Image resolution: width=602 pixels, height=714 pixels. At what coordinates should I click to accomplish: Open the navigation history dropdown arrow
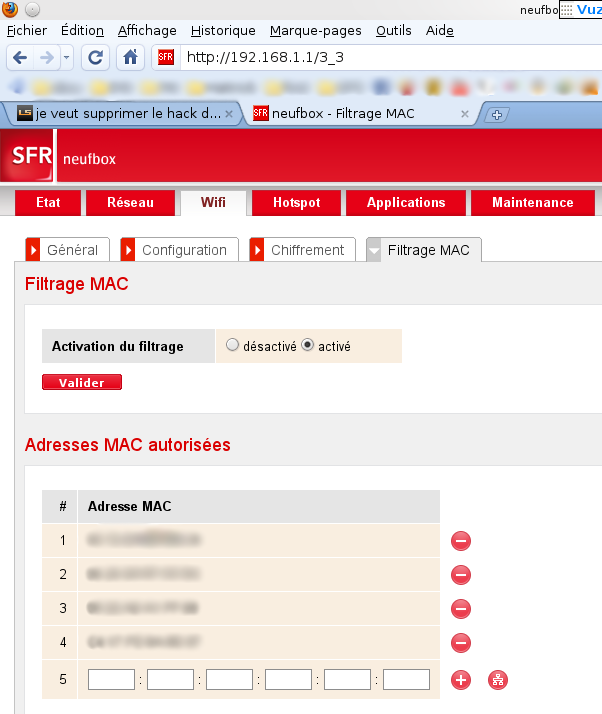pyautogui.click(x=66, y=58)
